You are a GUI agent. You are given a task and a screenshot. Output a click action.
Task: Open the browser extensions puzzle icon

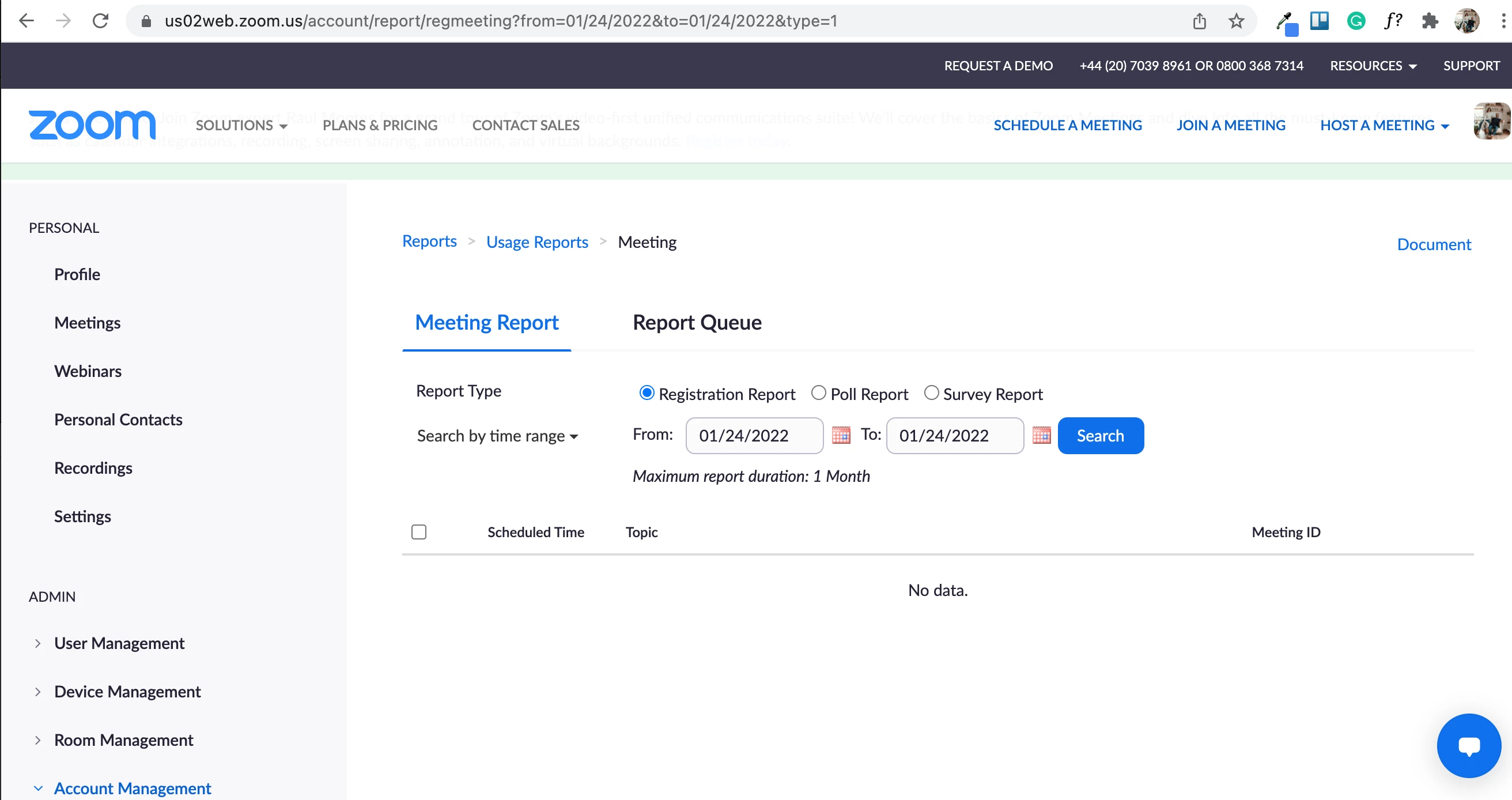(x=1429, y=21)
